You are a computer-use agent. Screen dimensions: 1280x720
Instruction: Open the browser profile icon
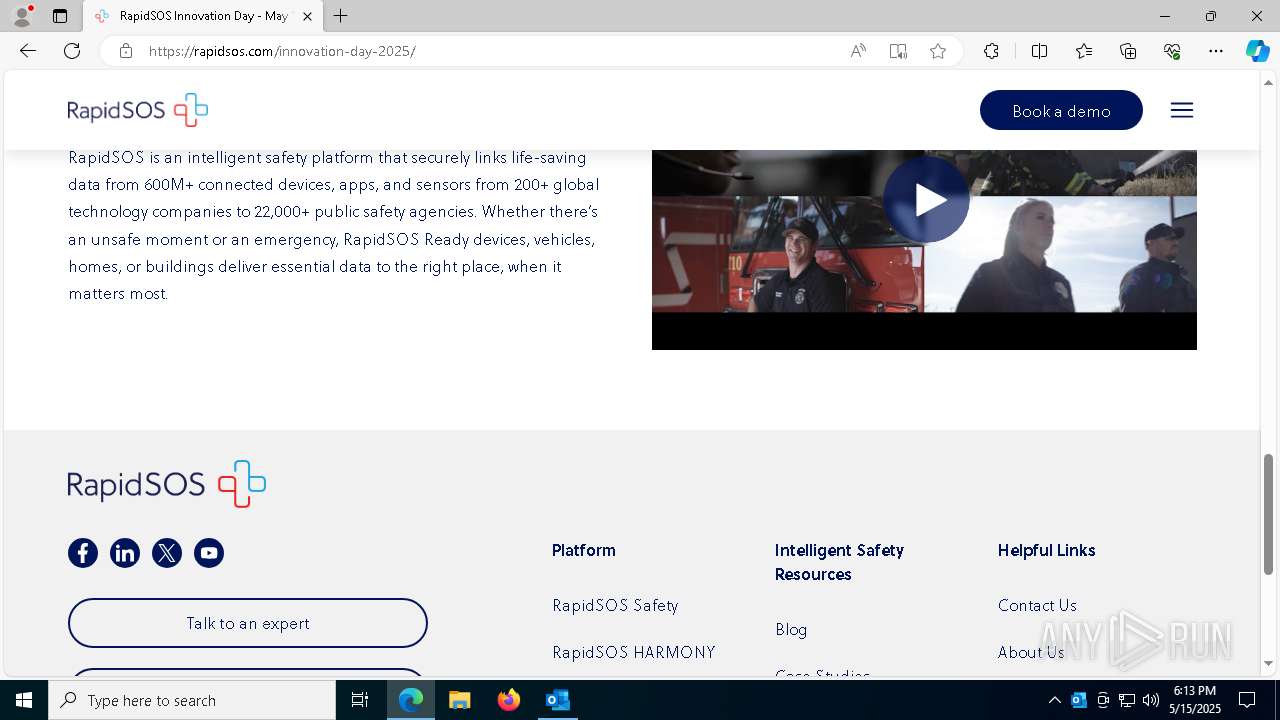pos(22,16)
